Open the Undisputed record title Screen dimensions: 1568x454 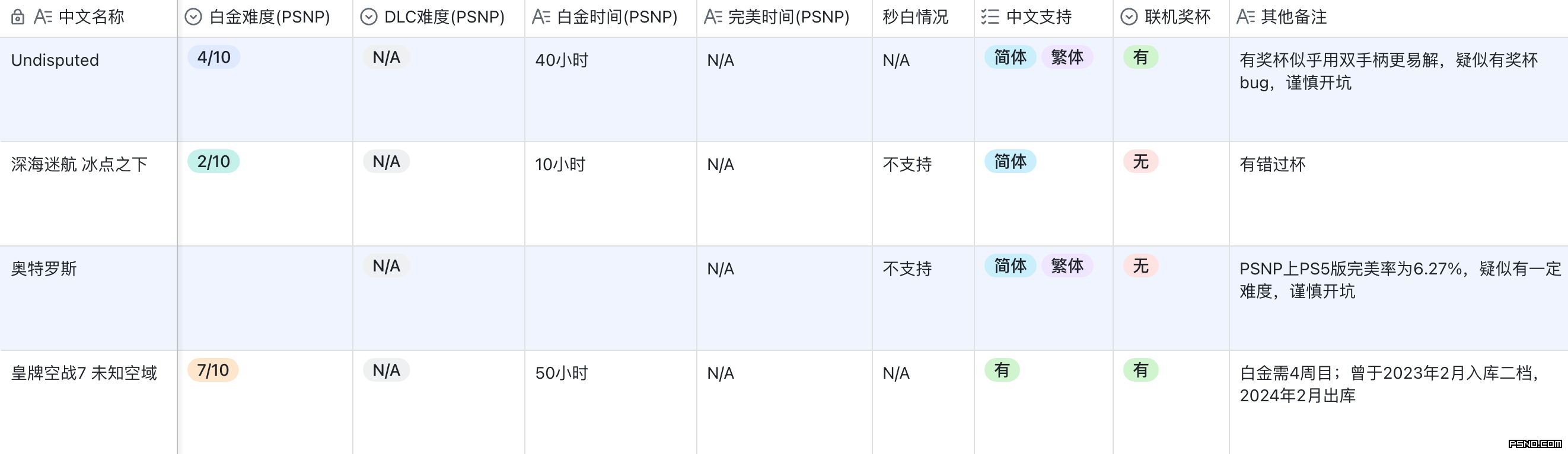tap(55, 60)
